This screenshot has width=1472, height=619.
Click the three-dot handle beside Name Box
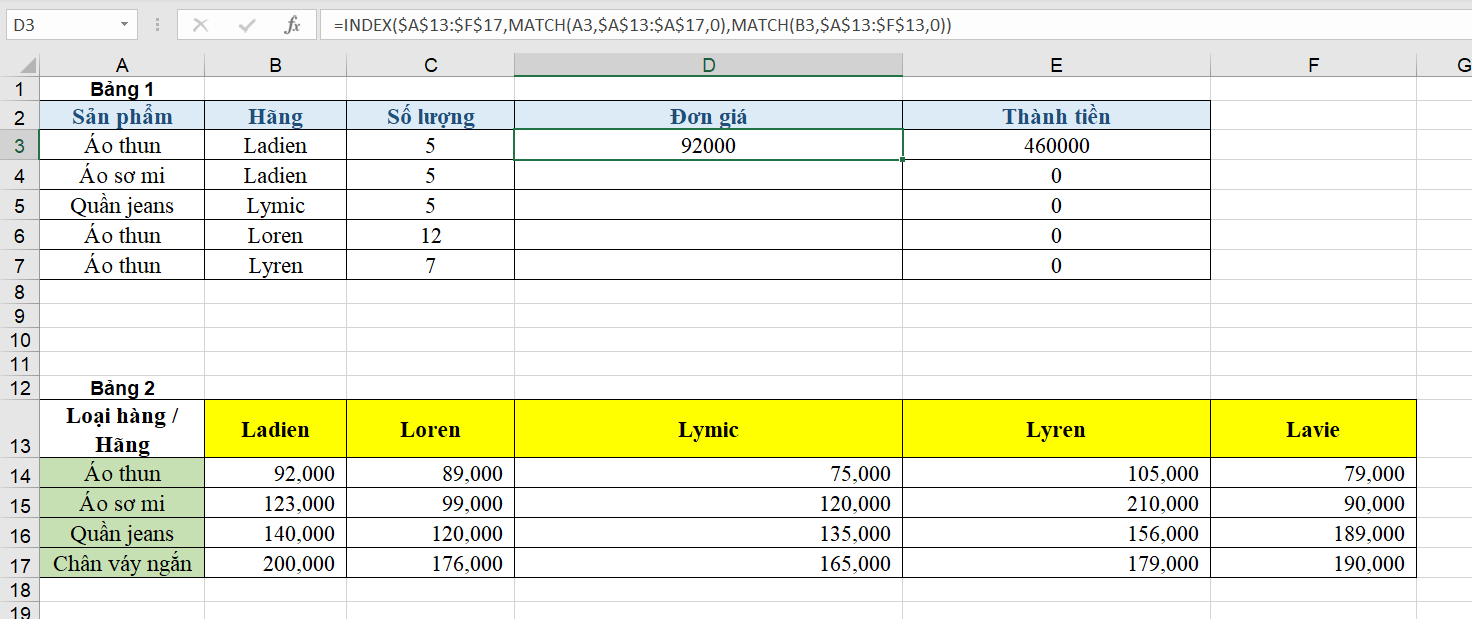[157, 25]
